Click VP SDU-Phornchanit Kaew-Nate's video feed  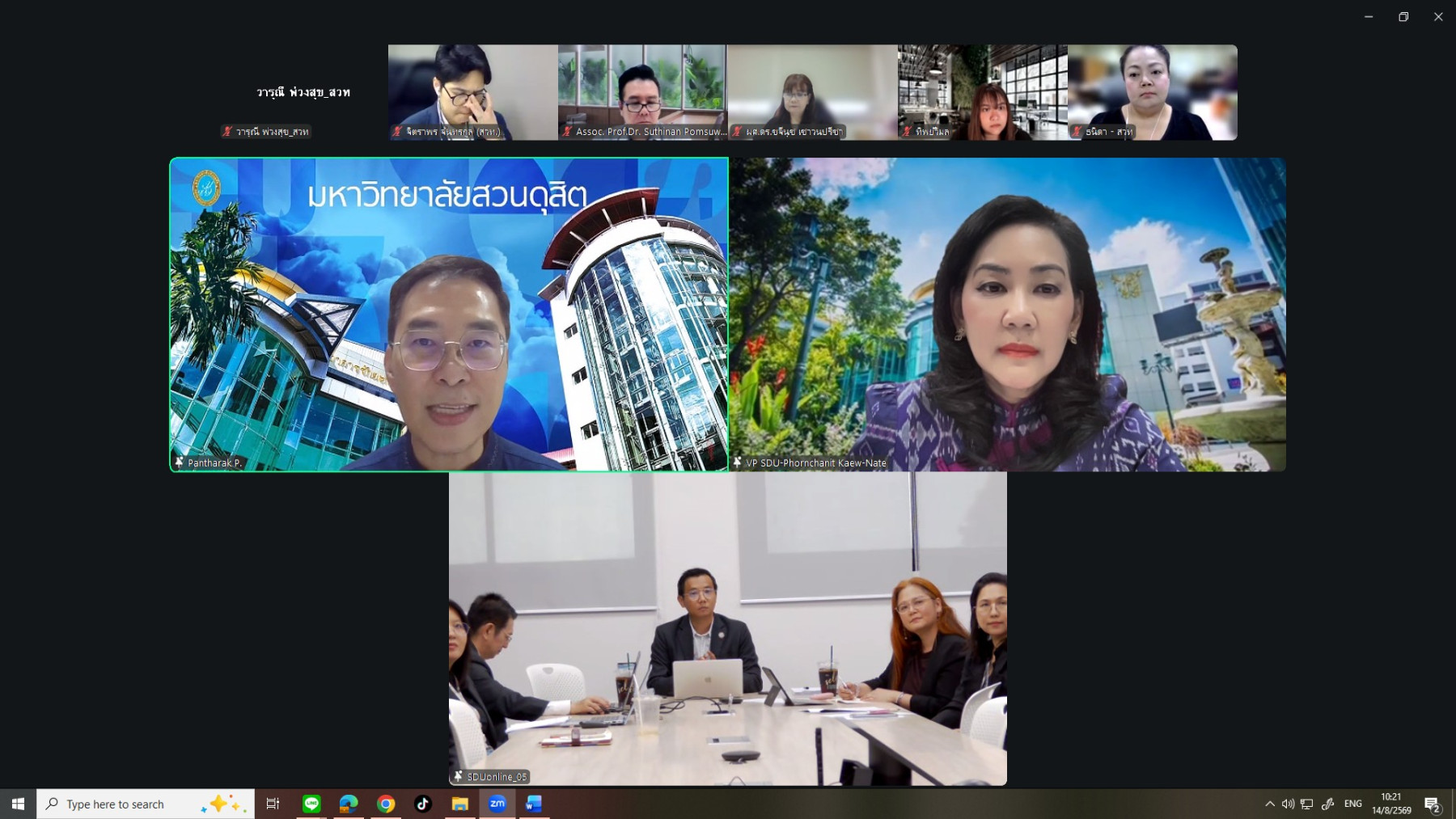pos(1007,315)
